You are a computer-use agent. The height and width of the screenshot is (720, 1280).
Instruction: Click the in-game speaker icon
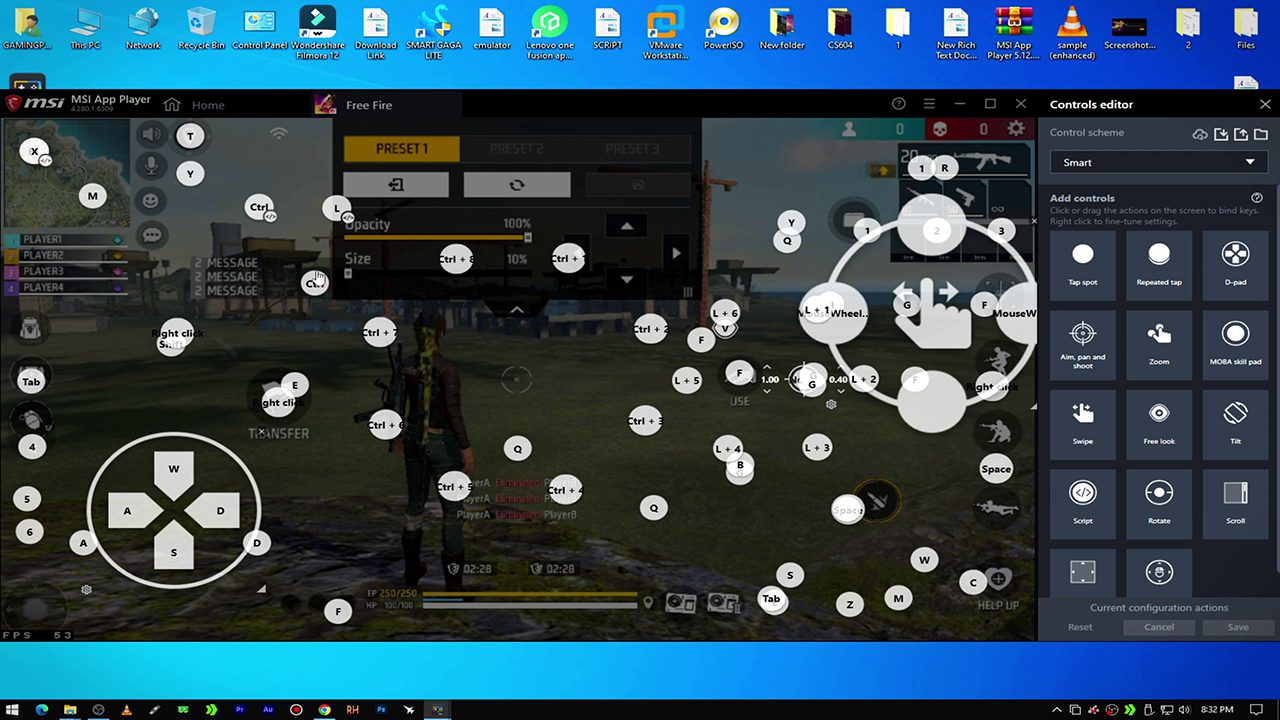[x=151, y=133]
